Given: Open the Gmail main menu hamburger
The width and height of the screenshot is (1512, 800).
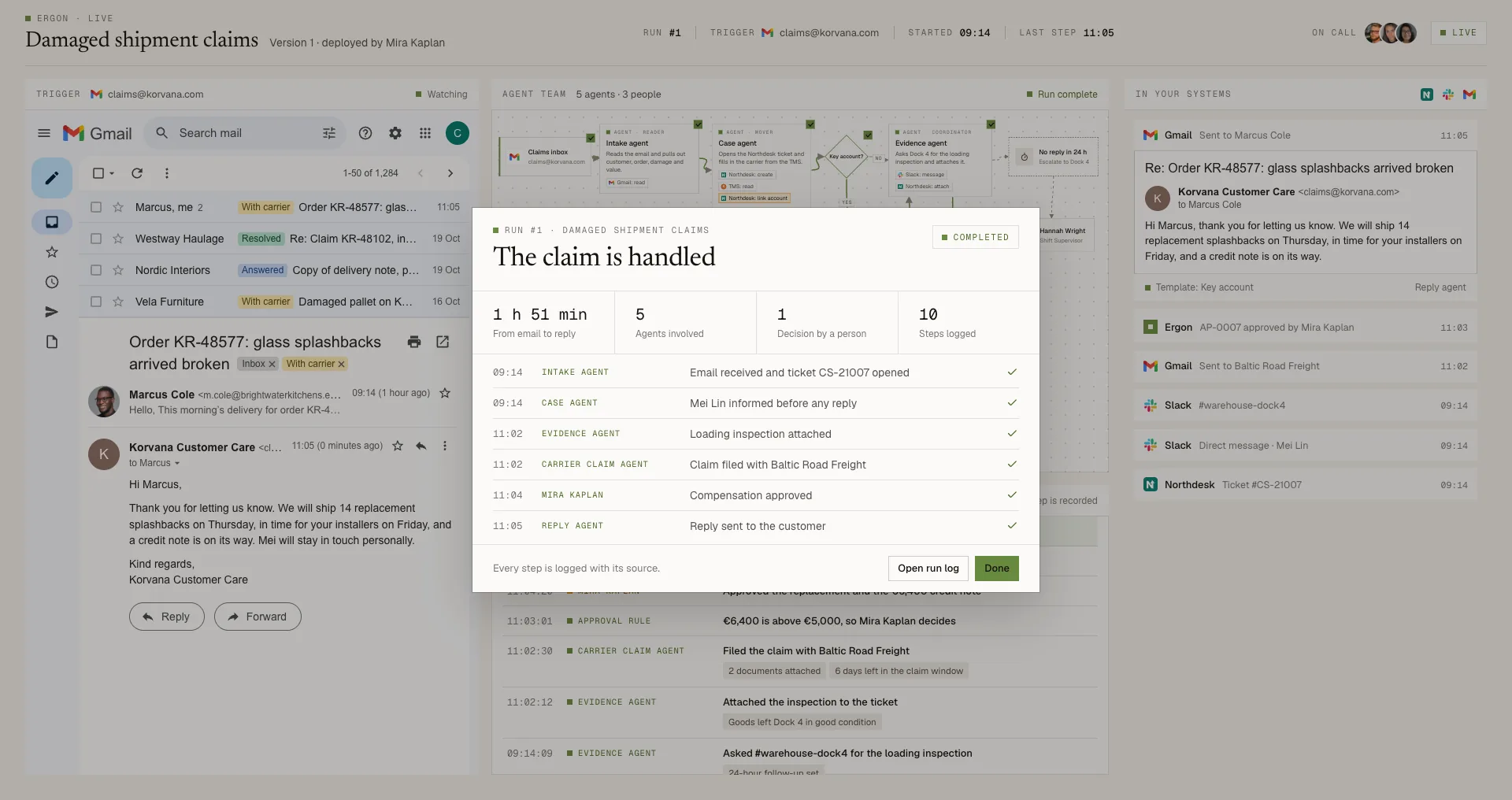Looking at the screenshot, I should click(x=44, y=133).
